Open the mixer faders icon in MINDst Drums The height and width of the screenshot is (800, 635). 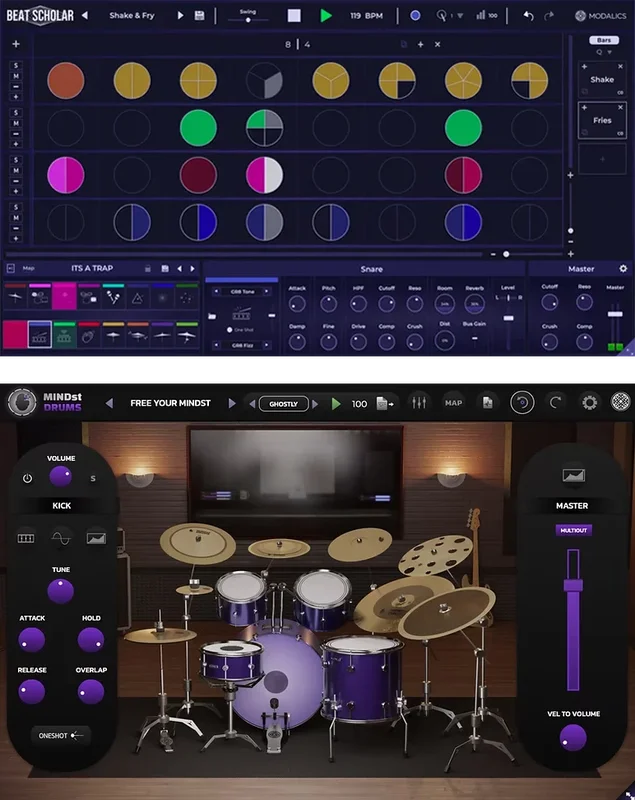click(419, 403)
